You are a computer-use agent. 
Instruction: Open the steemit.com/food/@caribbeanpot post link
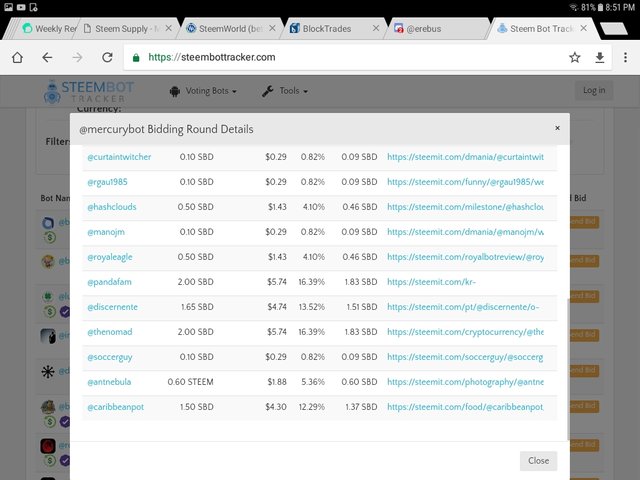465,407
